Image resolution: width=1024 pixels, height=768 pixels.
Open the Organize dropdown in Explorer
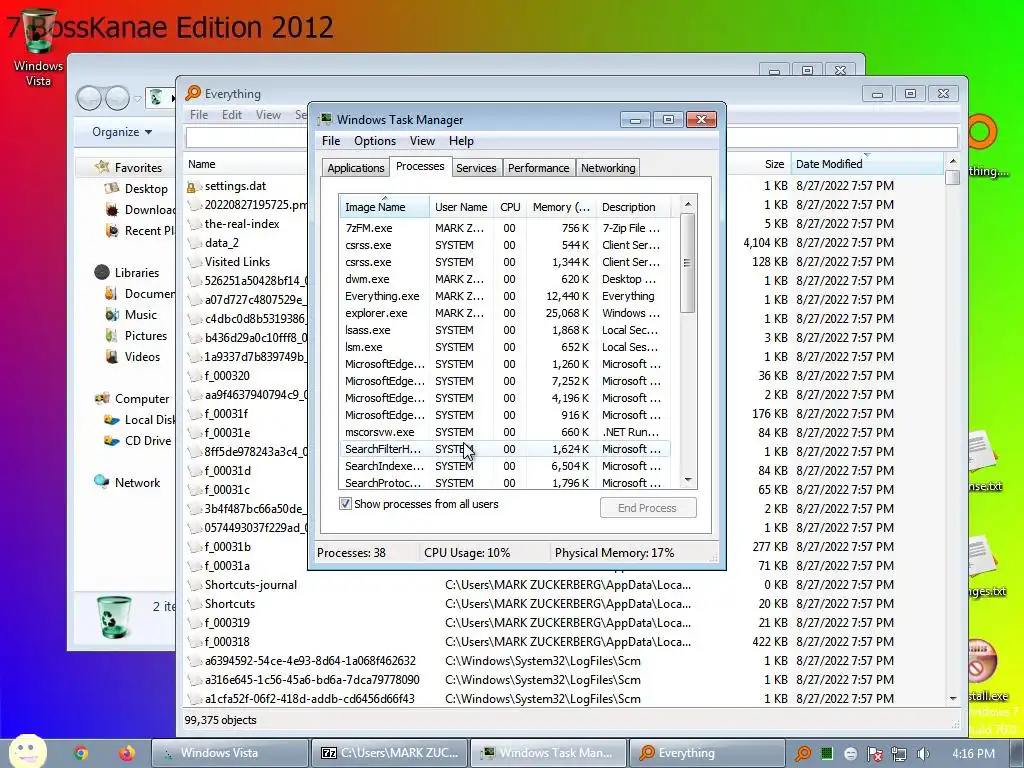(122, 132)
